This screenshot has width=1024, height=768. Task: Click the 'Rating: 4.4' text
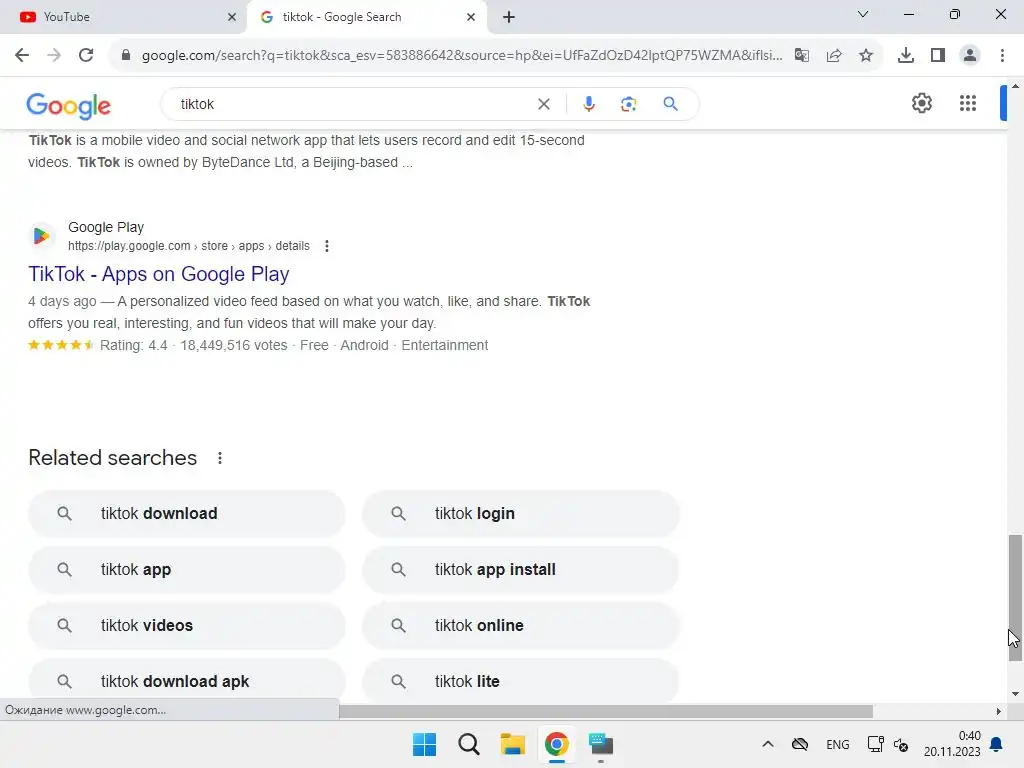(133, 345)
